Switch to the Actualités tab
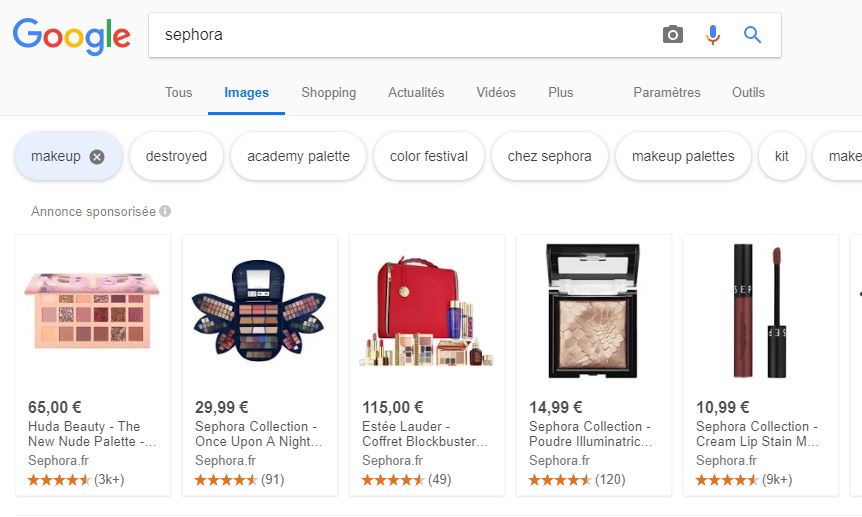The image size is (862, 517). pos(416,92)
